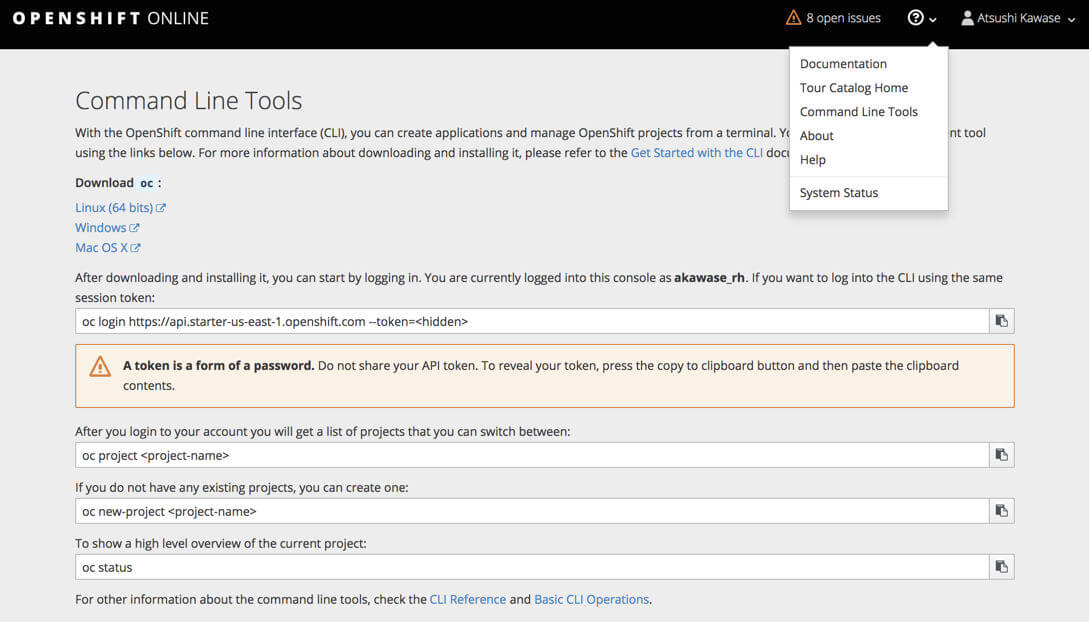1089x622 pixels.
Task: Click the warning icon in the token alert
Action: tap(100, 366)
